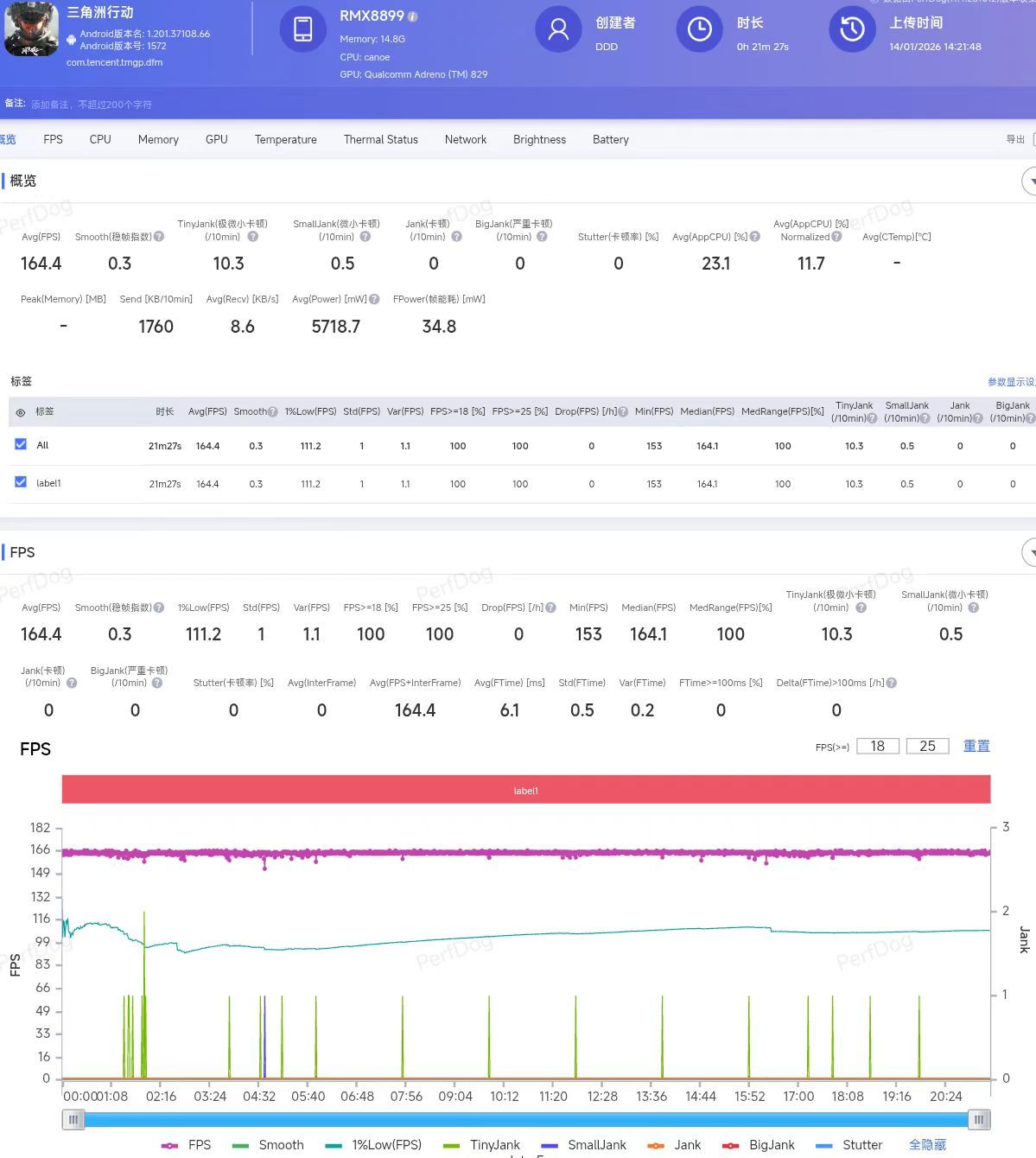Open info icon next to RMX8899
Image resolution: width=1036 pixels, height=1158 pixels.
click(x=412, y=16)
